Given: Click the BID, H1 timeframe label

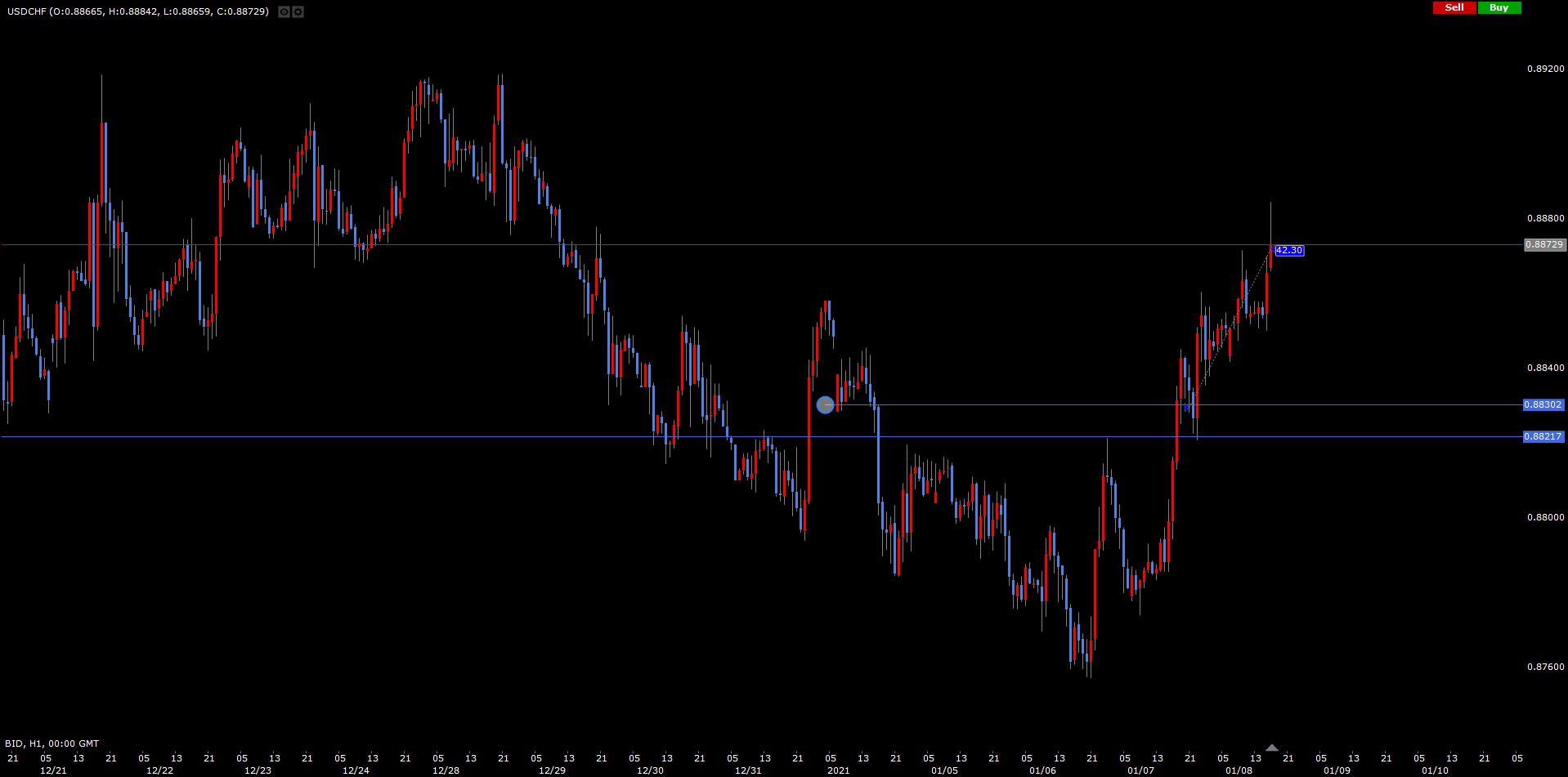Looking at the screenshot, I should tap(52, 744).
